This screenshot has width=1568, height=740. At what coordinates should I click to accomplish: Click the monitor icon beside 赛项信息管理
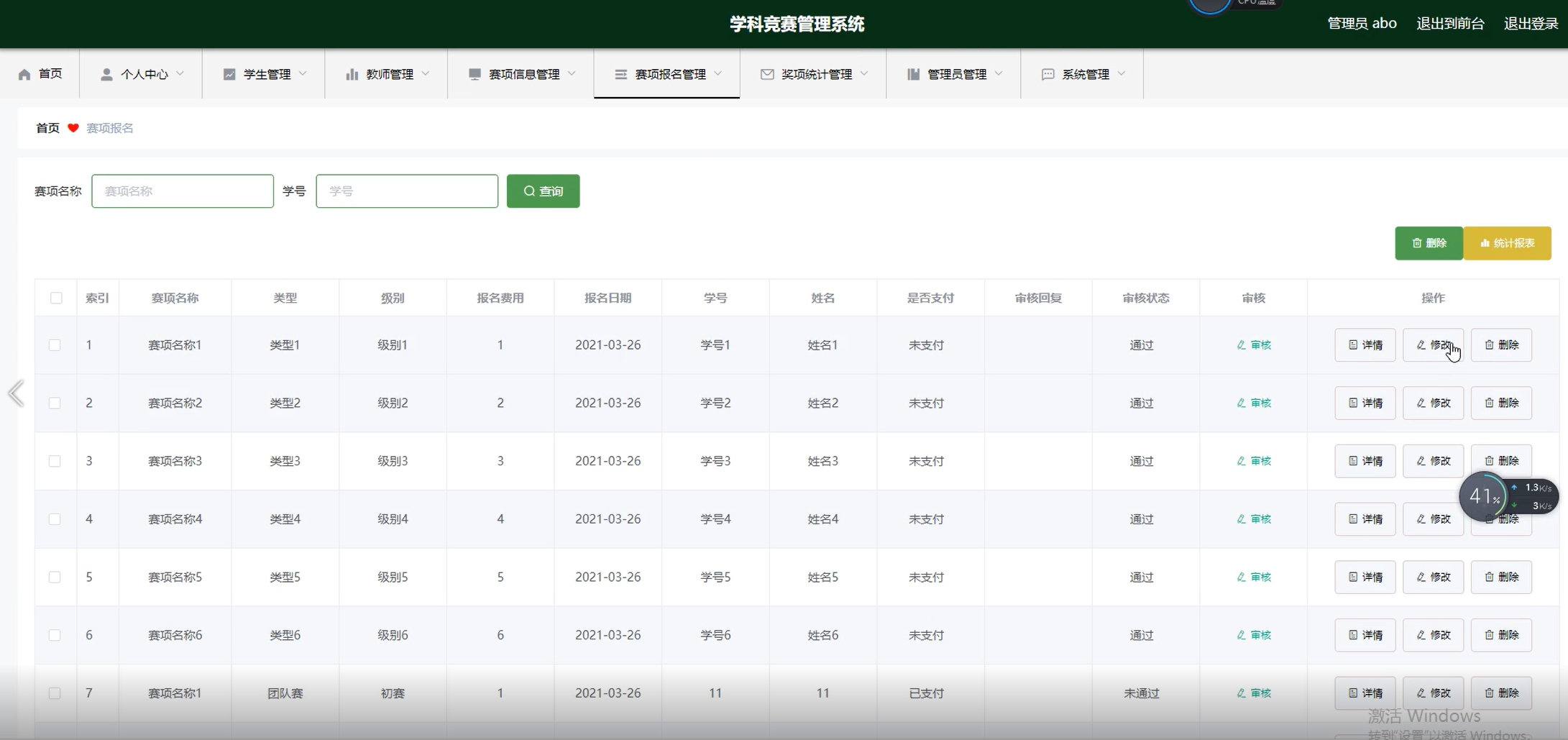coord(474,74)
